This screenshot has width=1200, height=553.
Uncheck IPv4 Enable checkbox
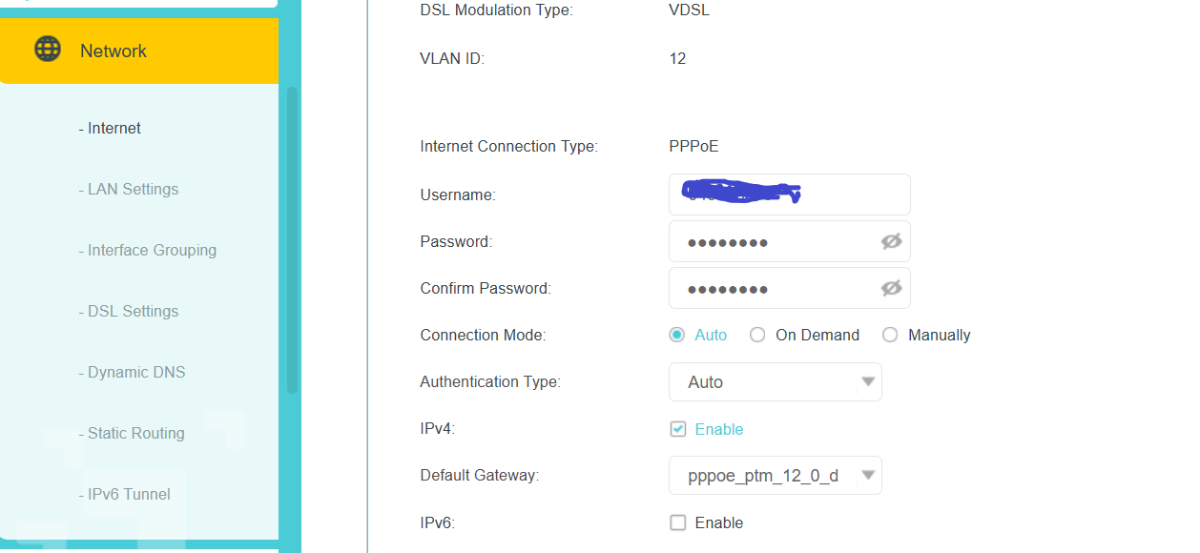pos(678,429)
